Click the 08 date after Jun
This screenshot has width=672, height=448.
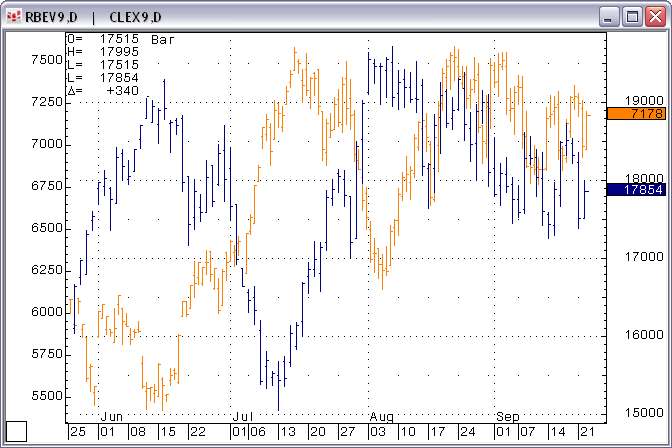click(x=138, y=432)
